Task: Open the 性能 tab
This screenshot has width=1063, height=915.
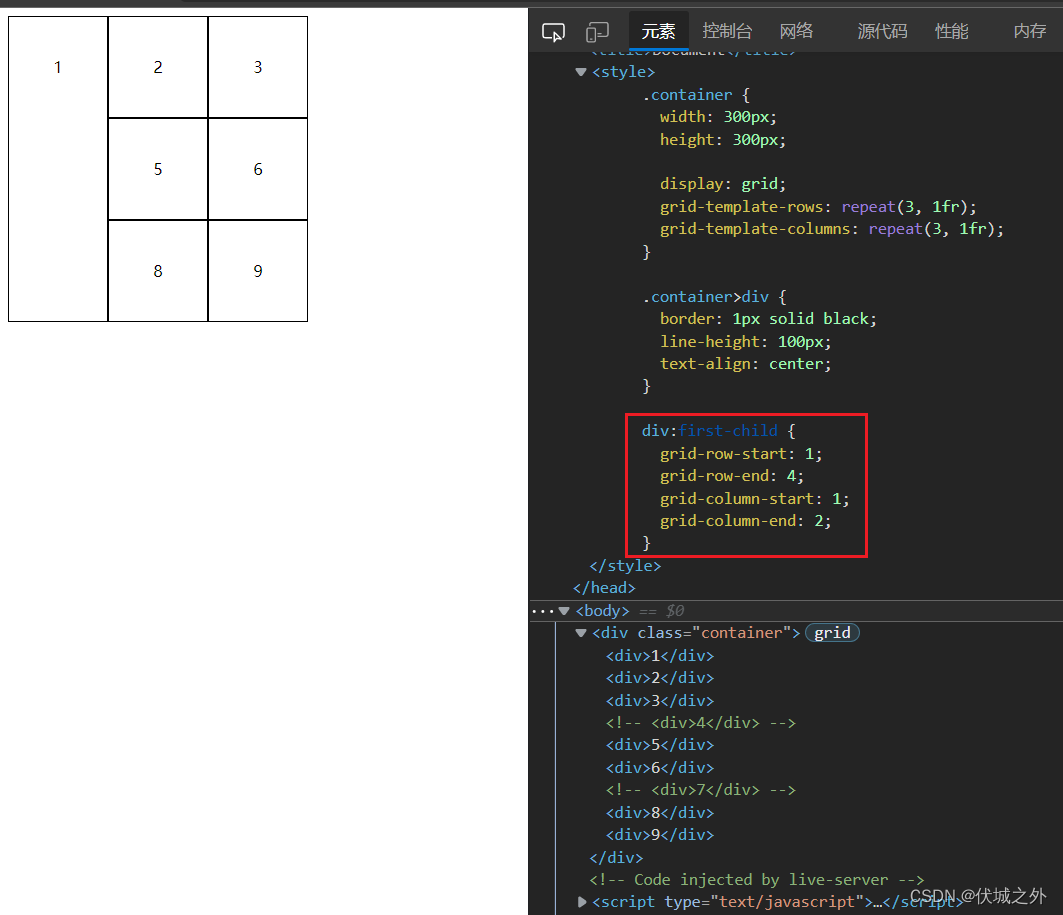Action: point(951,31)
